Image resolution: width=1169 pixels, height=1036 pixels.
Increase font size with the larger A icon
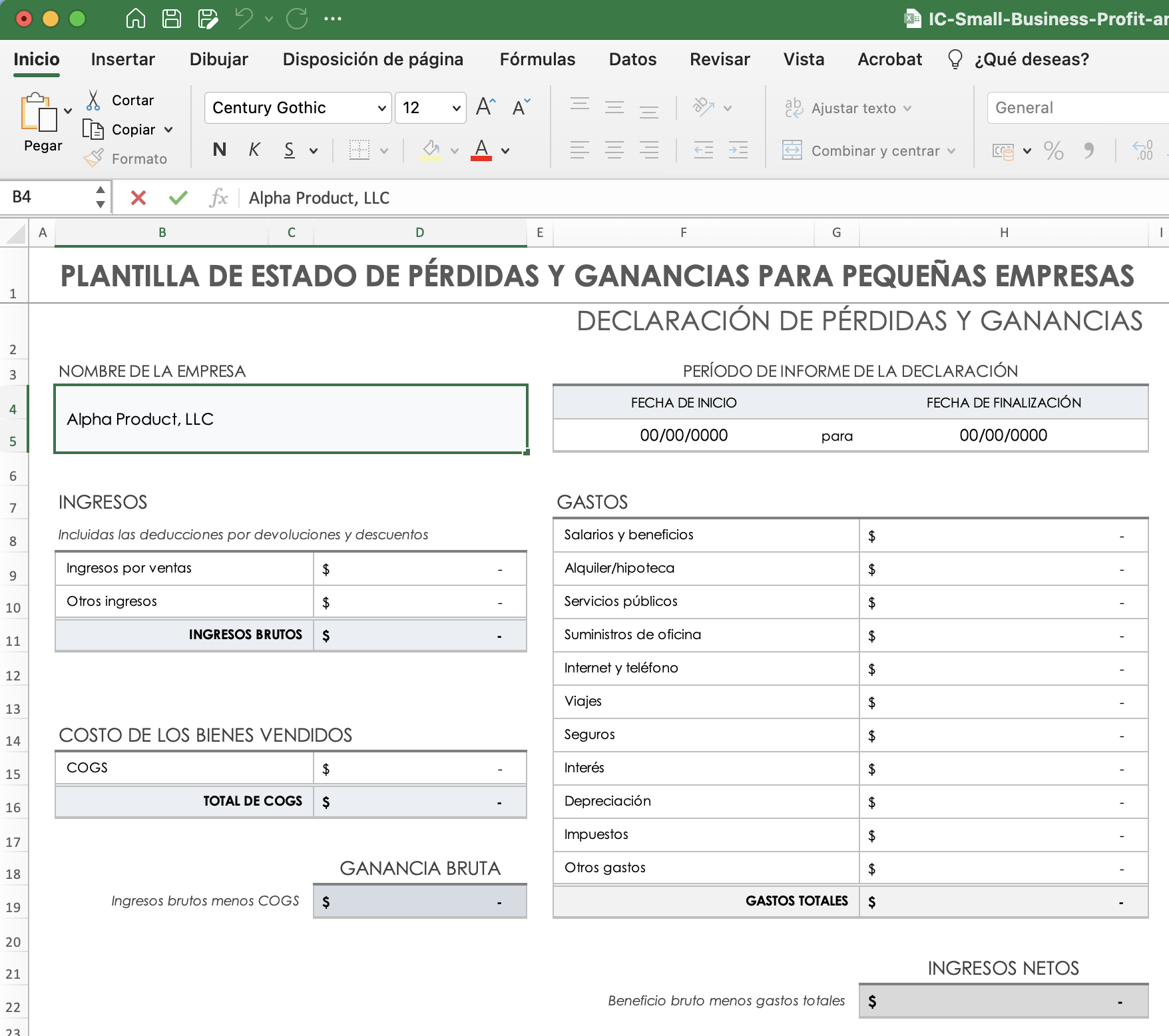[x=486, y=107]
